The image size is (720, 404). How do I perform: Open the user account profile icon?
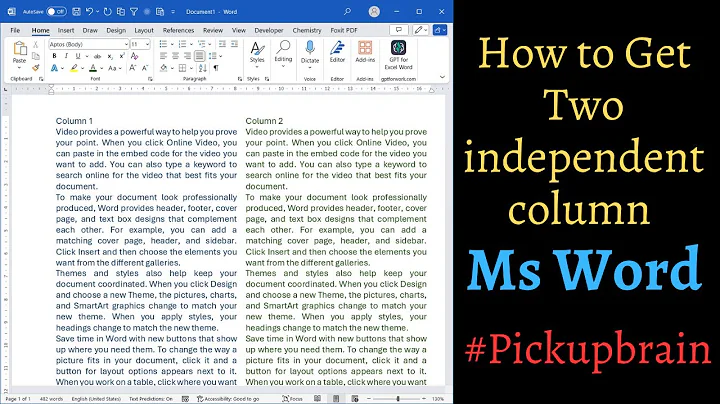tap(374, 11)
